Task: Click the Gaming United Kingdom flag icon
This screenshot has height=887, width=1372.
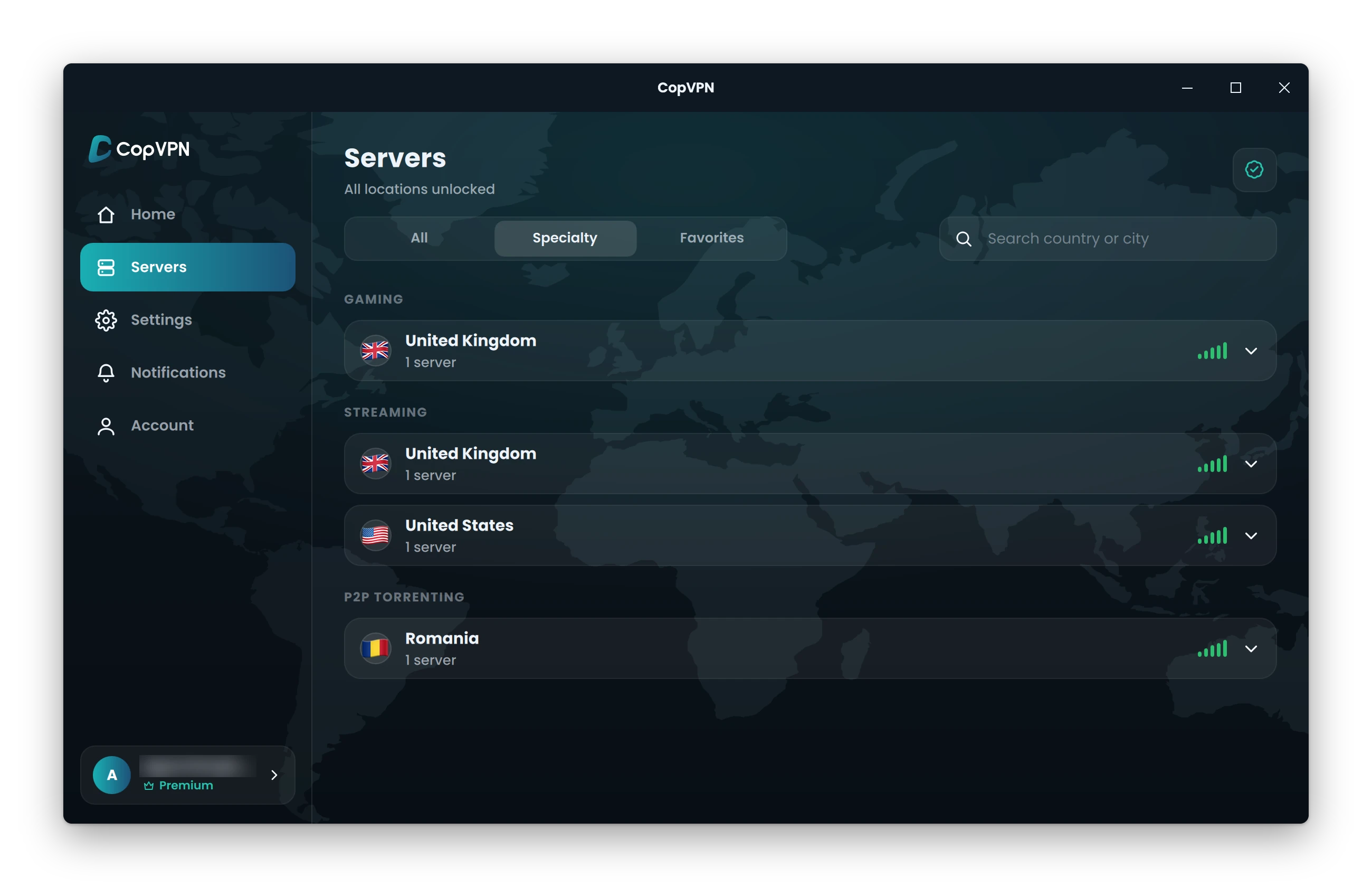Action: click(x=375, y=351)
